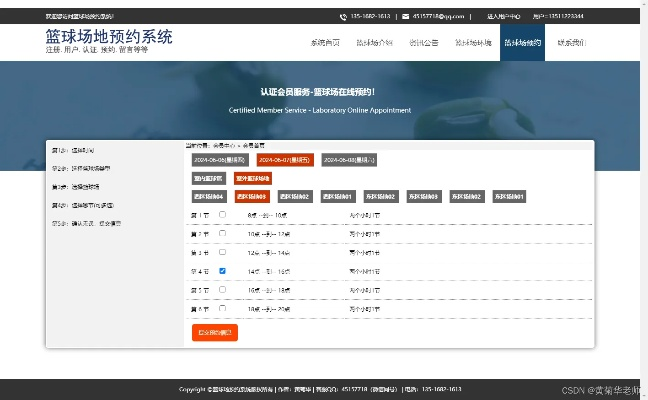
Task: Click the email envelope icon in top bar
Action: pos(404,17)
